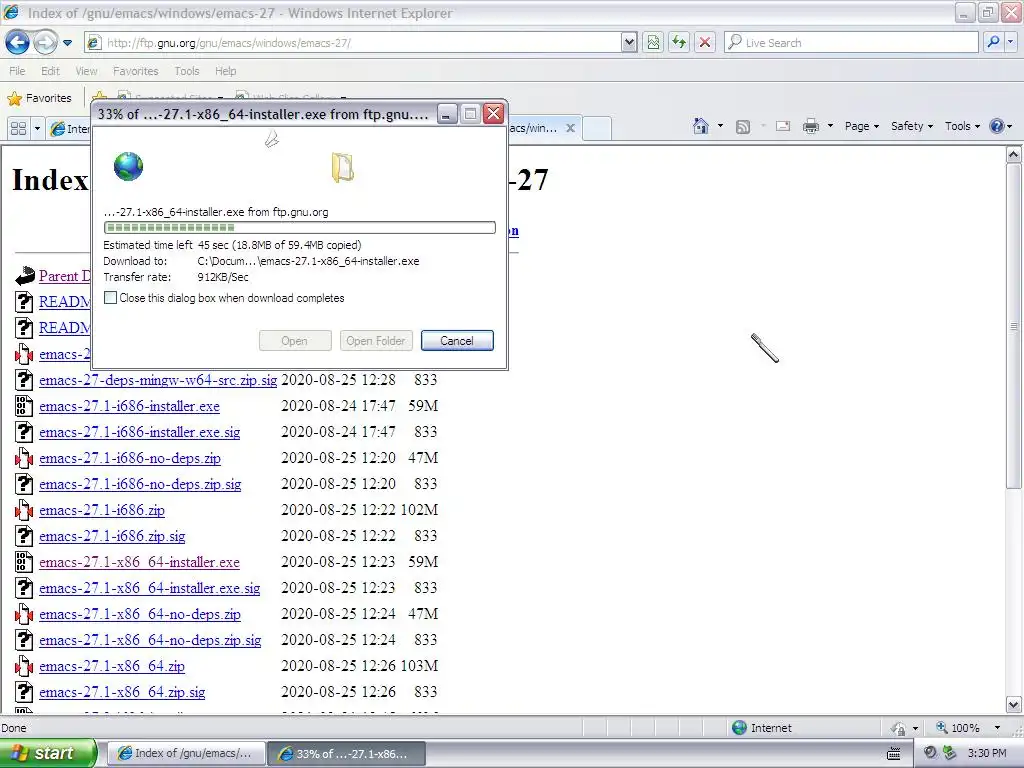Click the RSS Feeds icon
The width and height of the screenshot is (1024, 768).
[x=743, y=127]
